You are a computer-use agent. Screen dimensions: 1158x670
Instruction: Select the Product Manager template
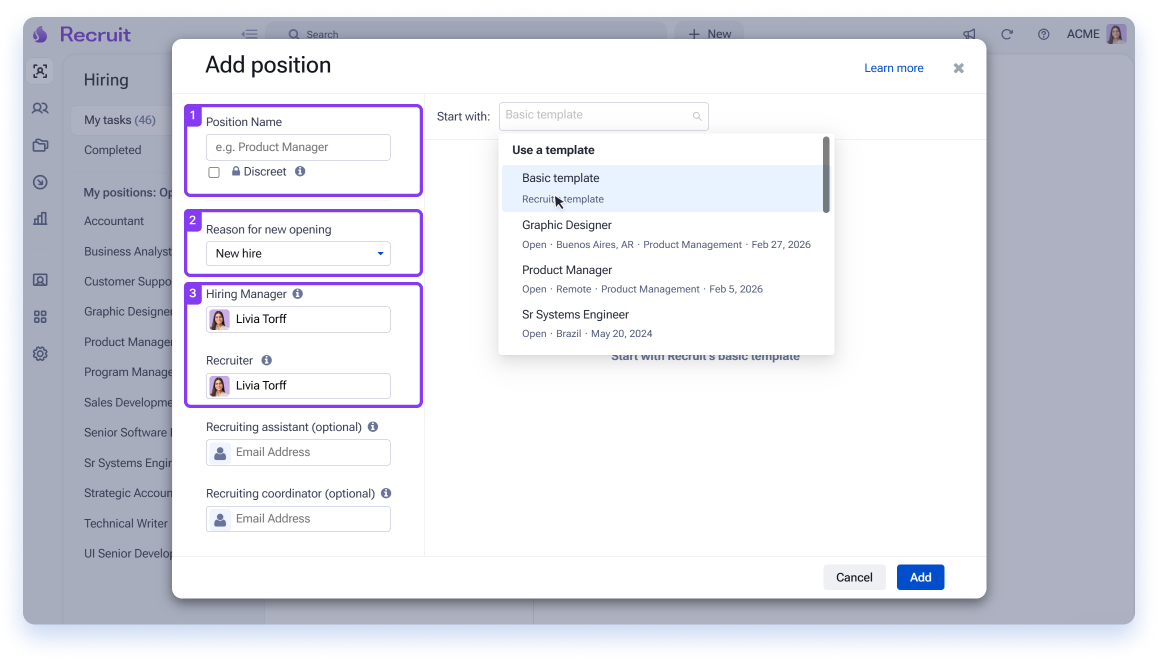tap(662, 279)
